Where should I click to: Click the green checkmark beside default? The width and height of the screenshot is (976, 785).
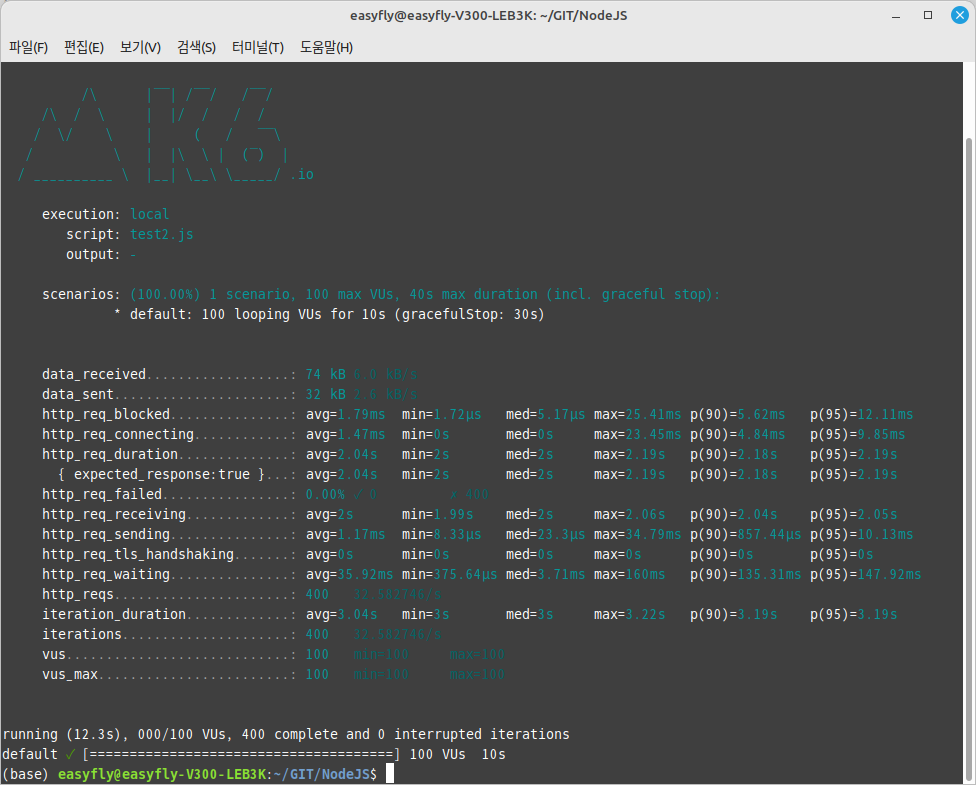click(x=70, y=754)
